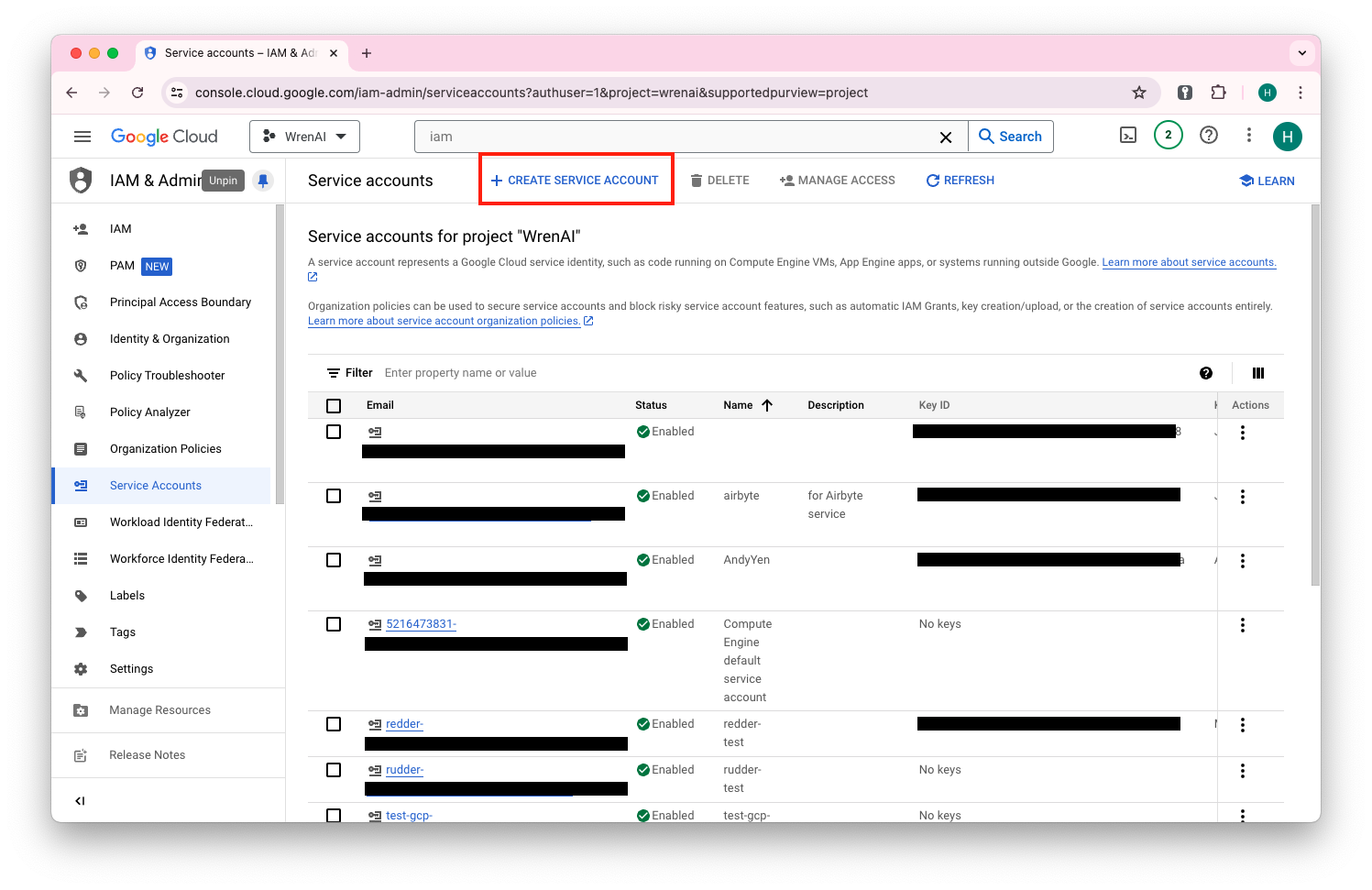Open notifications badge showing 2
Image resolution: width=1372 pixels, height=890 pixels.
(1168, 135)
